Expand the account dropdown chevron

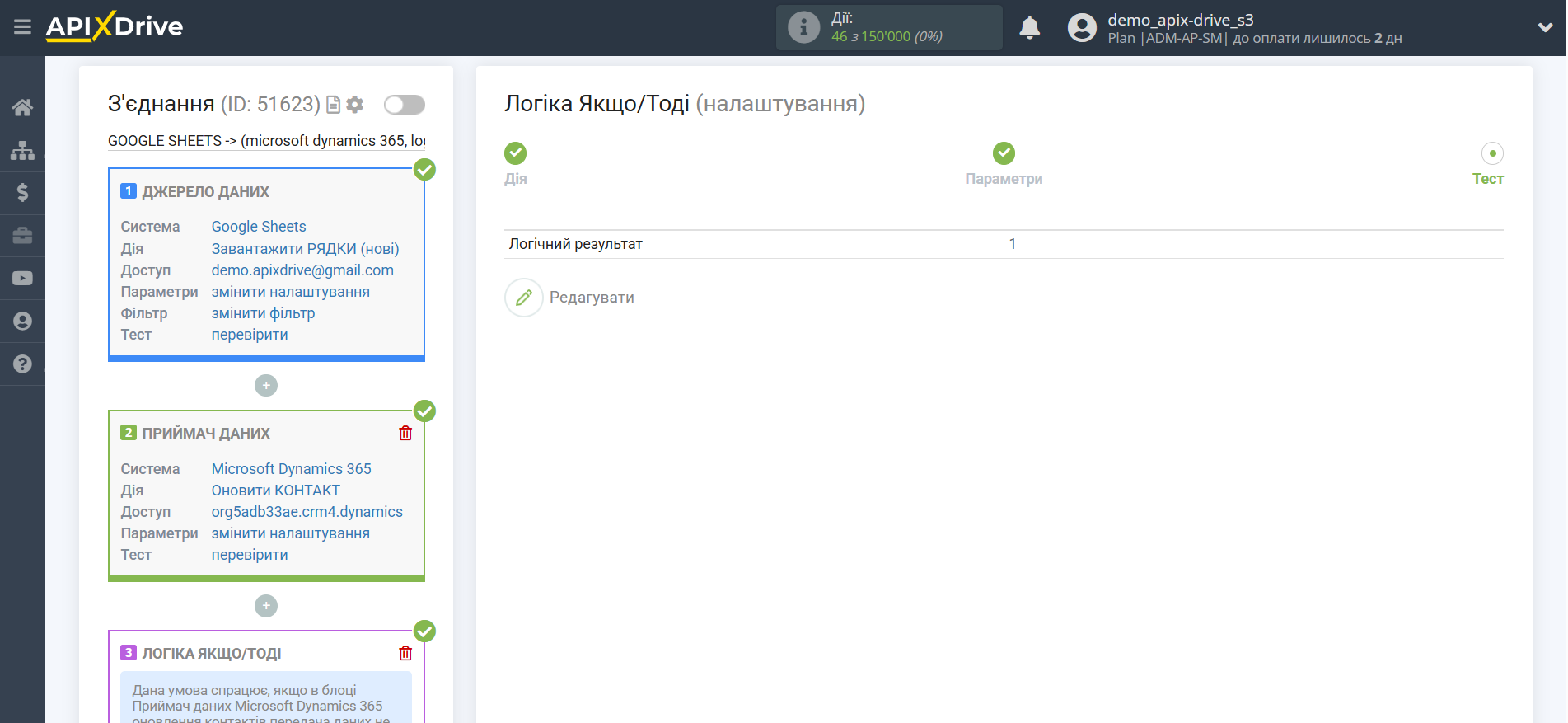point(1545,27)
